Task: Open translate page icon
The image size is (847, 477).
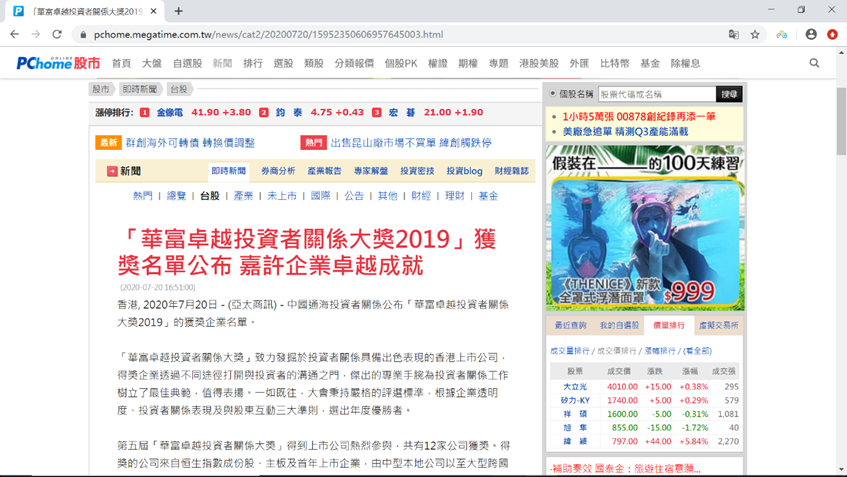Action: [x=734, y=34]
